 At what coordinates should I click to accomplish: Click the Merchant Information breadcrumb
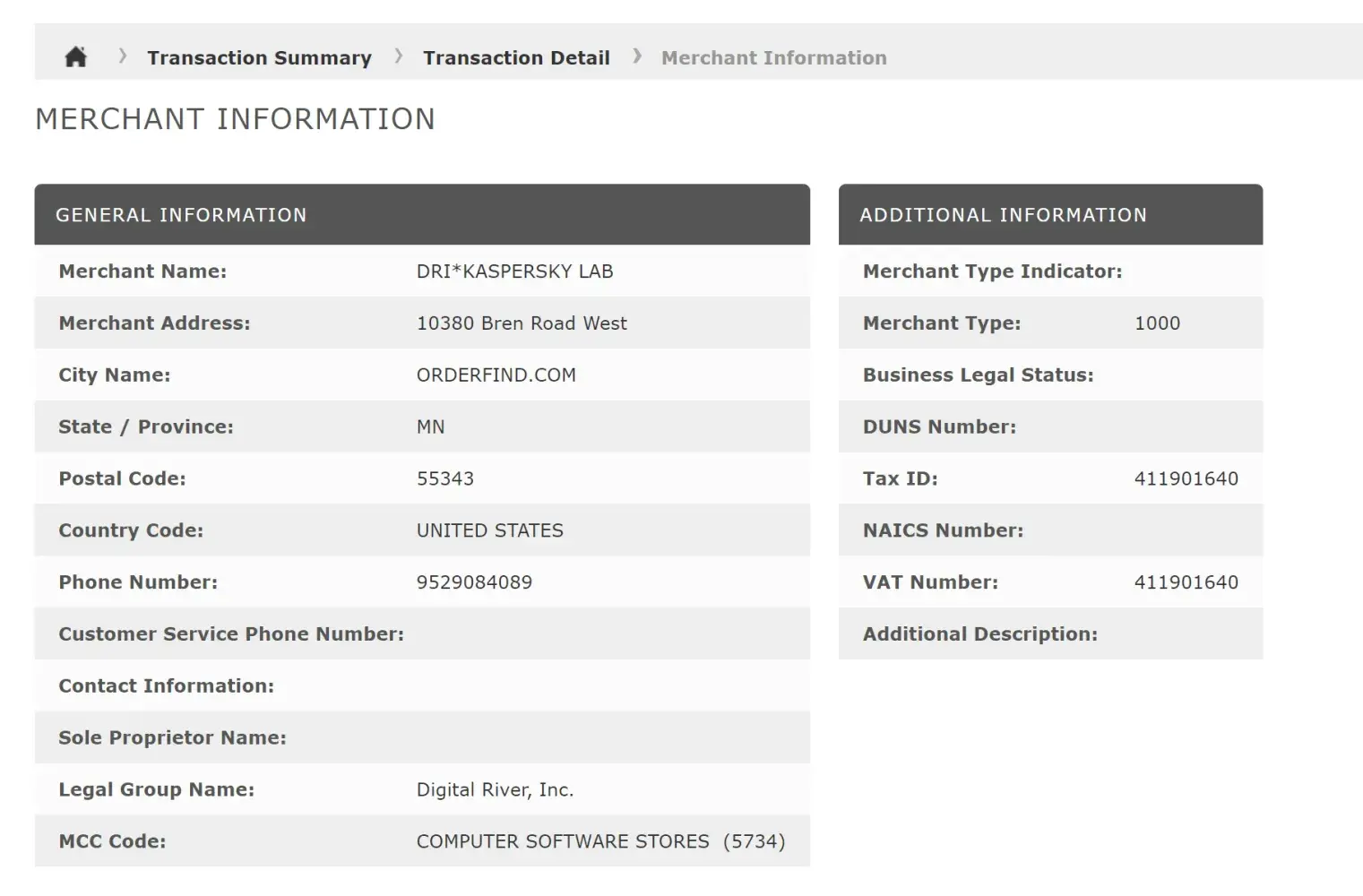773,57
